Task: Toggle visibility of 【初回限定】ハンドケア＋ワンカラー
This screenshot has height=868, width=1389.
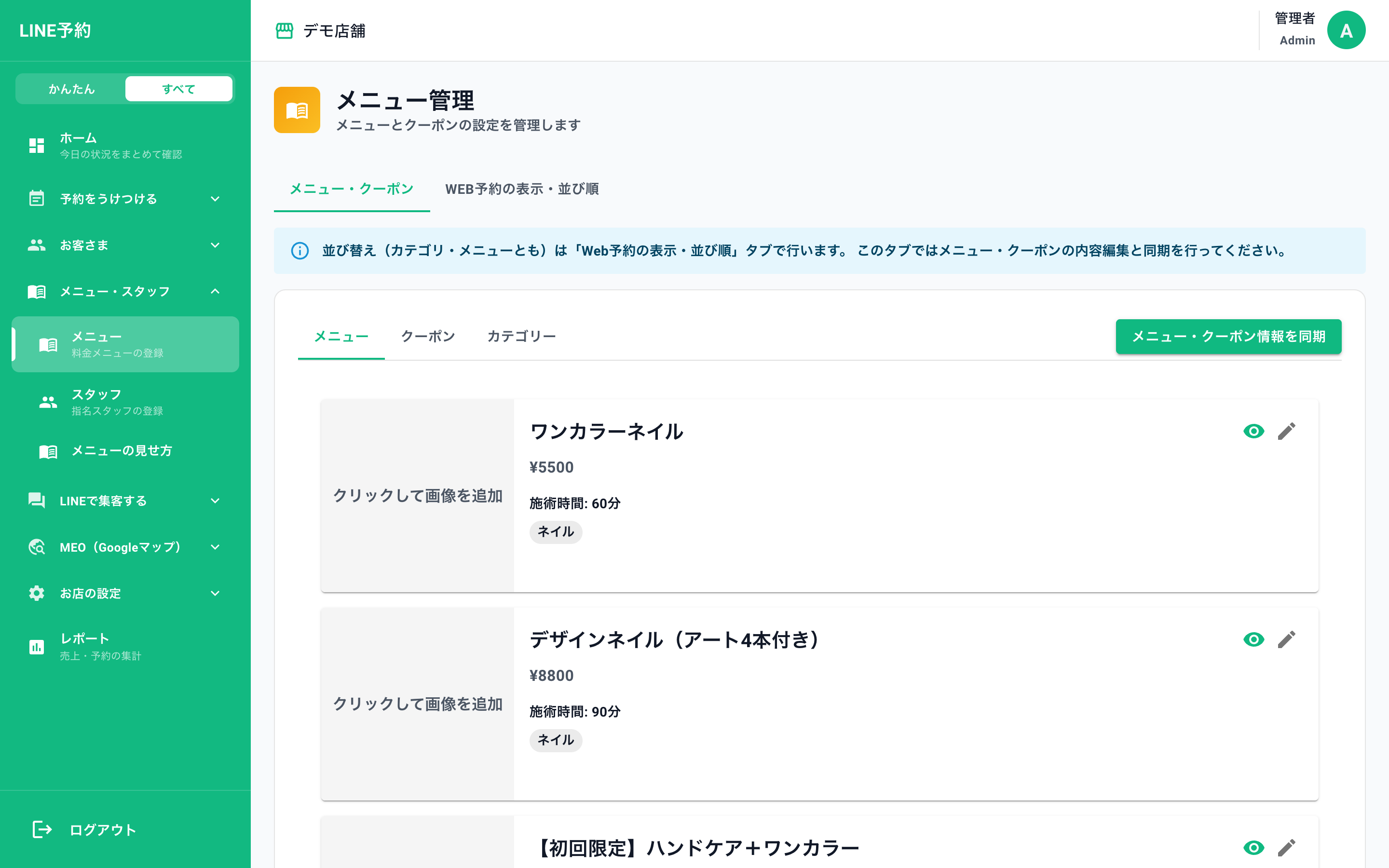Action: coord(1253,848)
